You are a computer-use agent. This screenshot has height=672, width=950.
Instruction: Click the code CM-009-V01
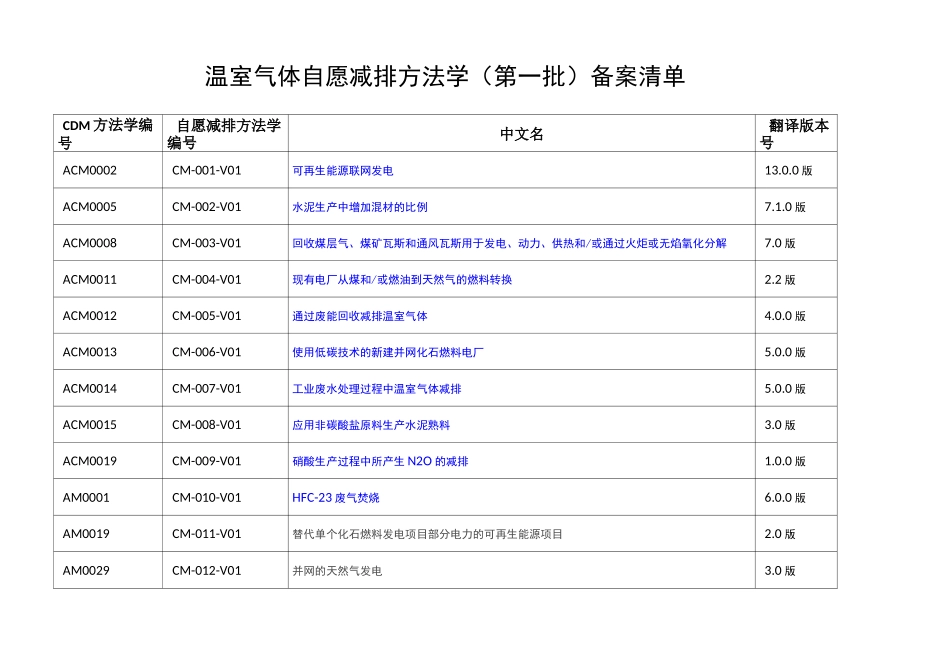click(207, 461)
